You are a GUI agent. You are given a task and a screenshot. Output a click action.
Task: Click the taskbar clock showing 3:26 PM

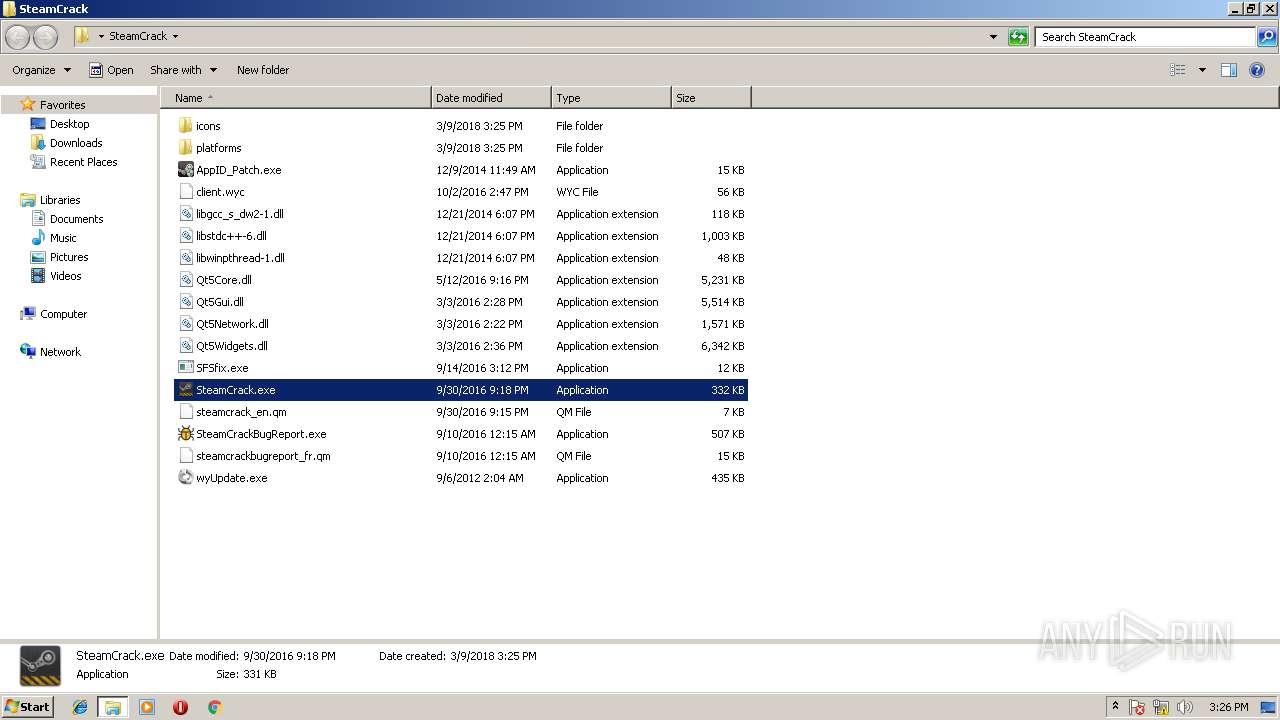pyautogui.click(x=1228, y=707)
